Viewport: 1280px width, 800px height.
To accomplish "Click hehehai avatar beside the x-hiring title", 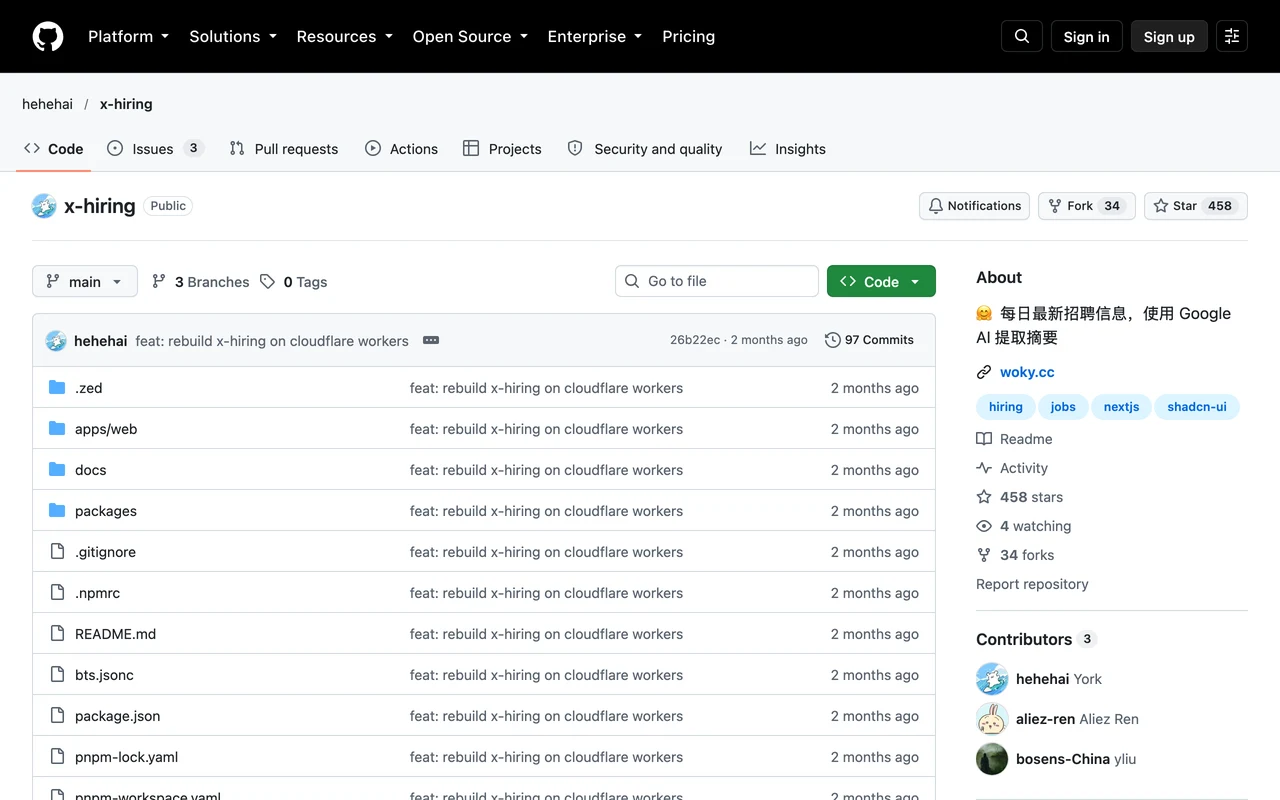I will tap(44, 206).
